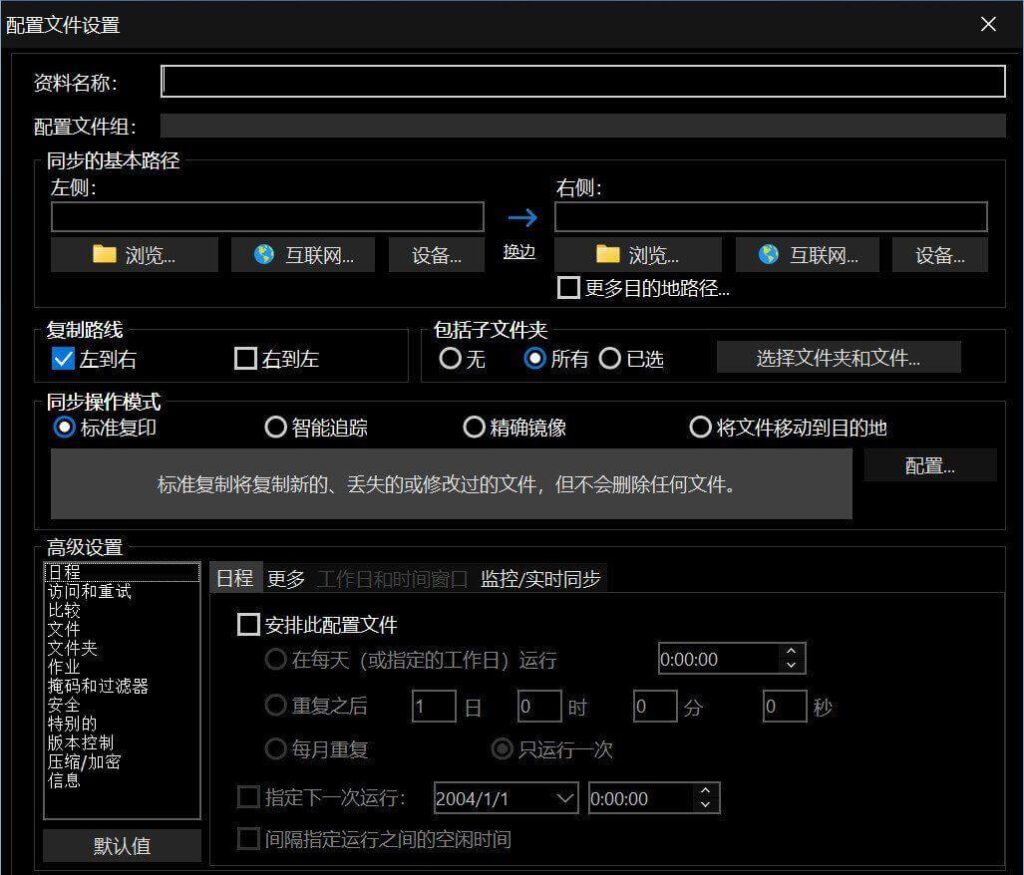The height and width of the screenshot is (875, 1024).
Task: Open left side folder browse button
Action: [x=135, y=255]
